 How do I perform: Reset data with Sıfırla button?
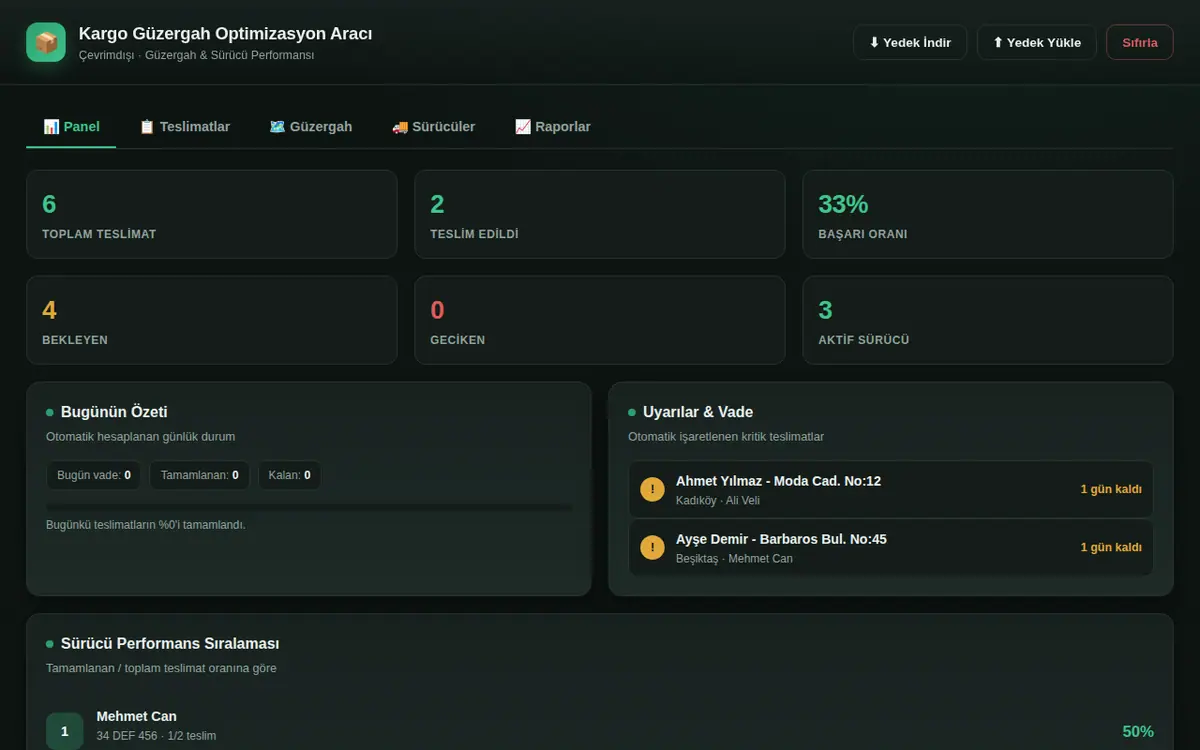pyautogui.click(x=1140, y=42)
